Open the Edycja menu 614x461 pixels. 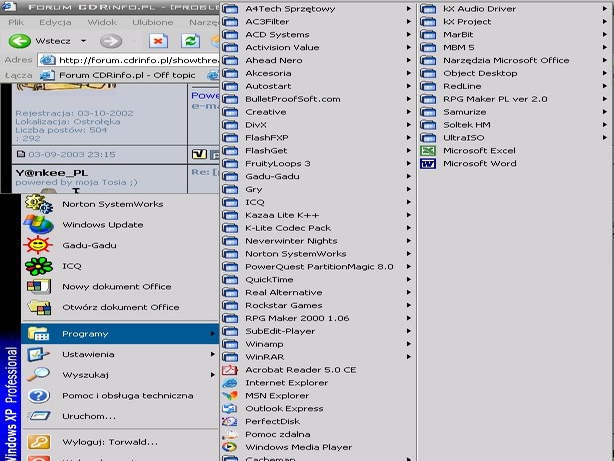coord(55,22)
